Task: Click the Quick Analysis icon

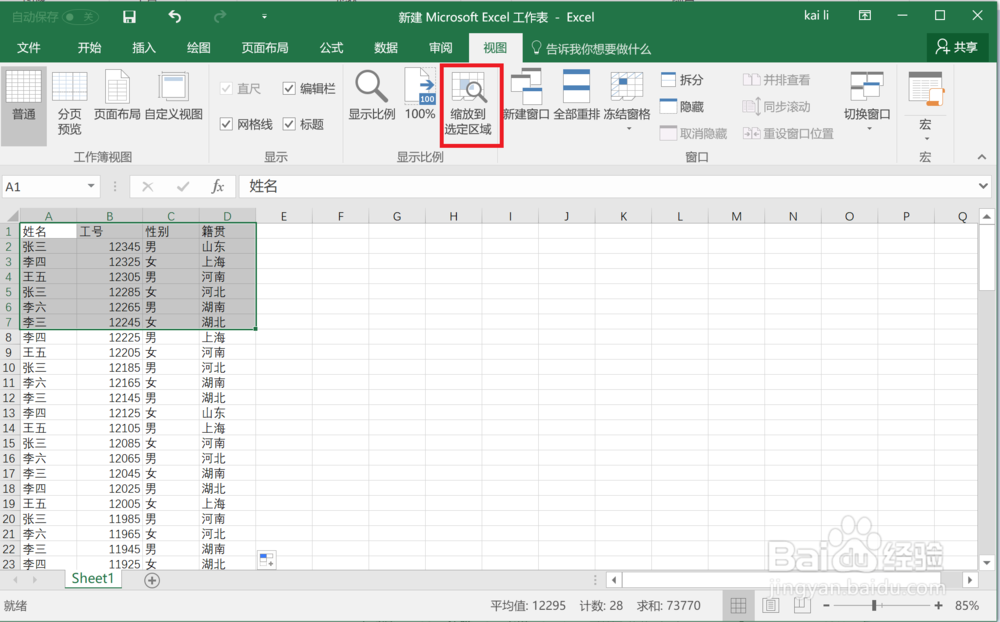Action: tap(267, 560)
